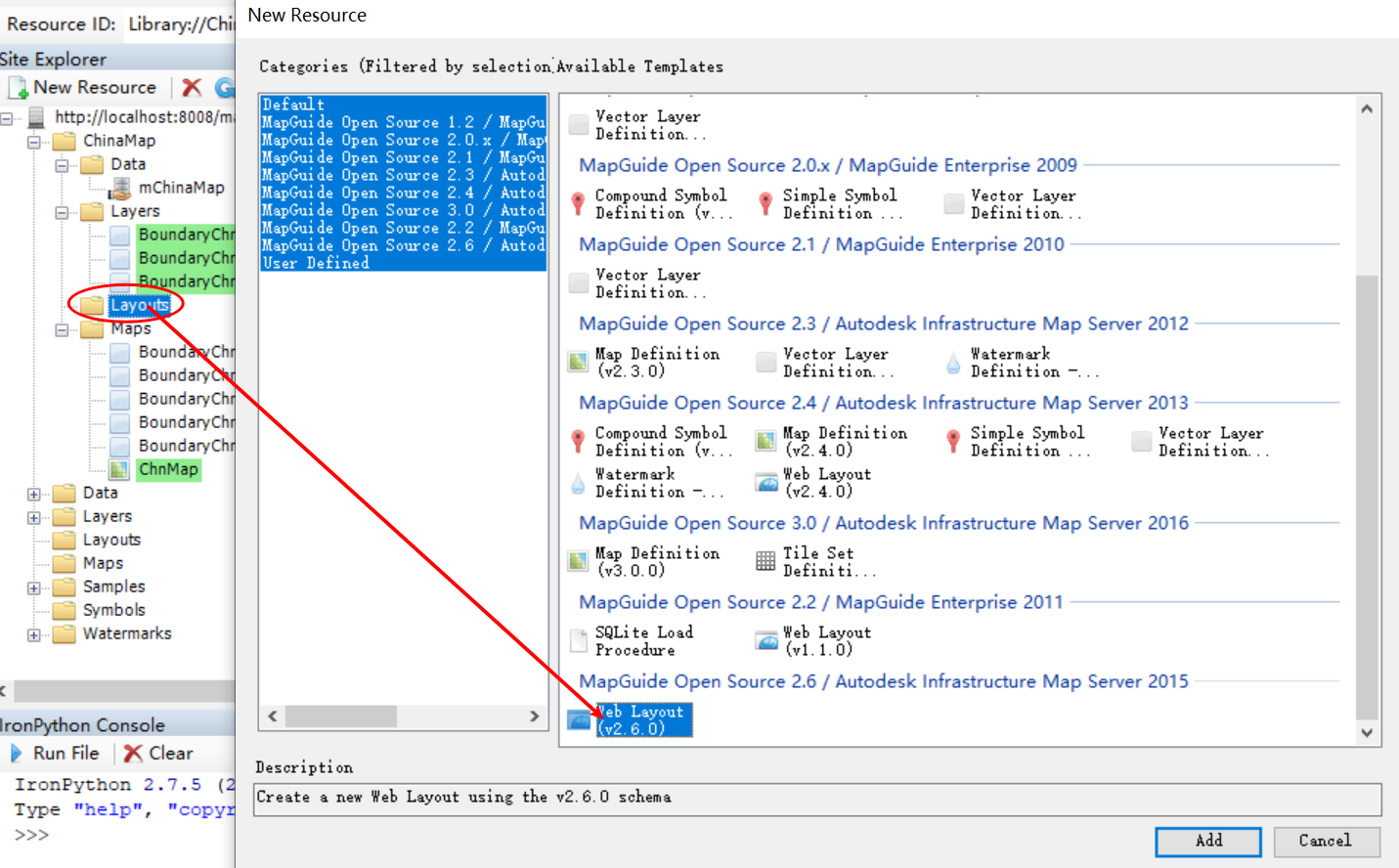Choose SQLite Load Procedure template
This screenshot has width=1399, height=868.
[633, 640]
